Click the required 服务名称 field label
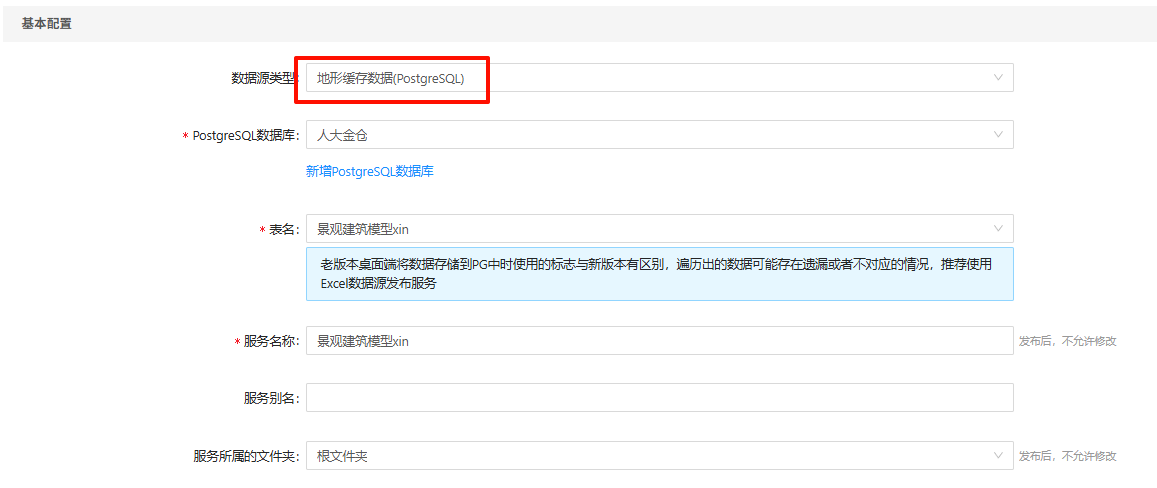This screenshot has height=488, width=1157. tap(271, 341)
